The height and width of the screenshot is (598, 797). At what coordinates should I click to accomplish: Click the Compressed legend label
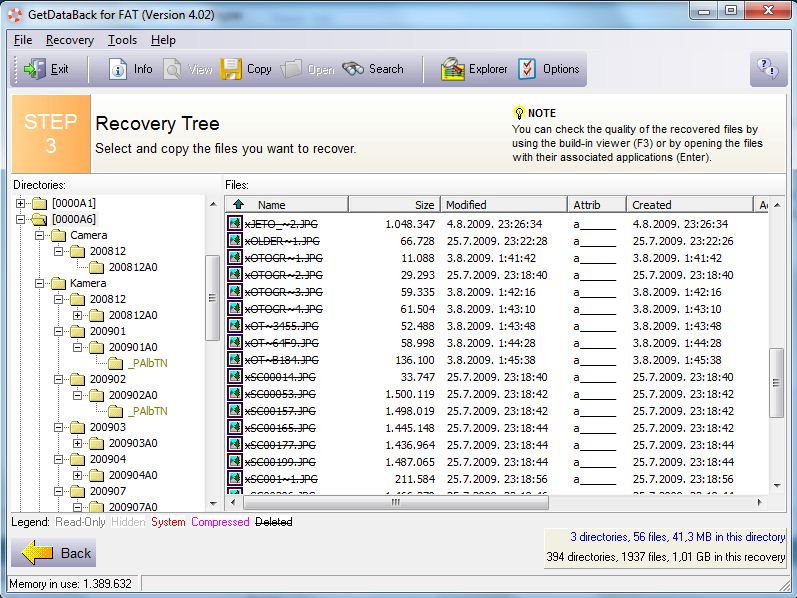pyautogui.click(x=220, y=522)
